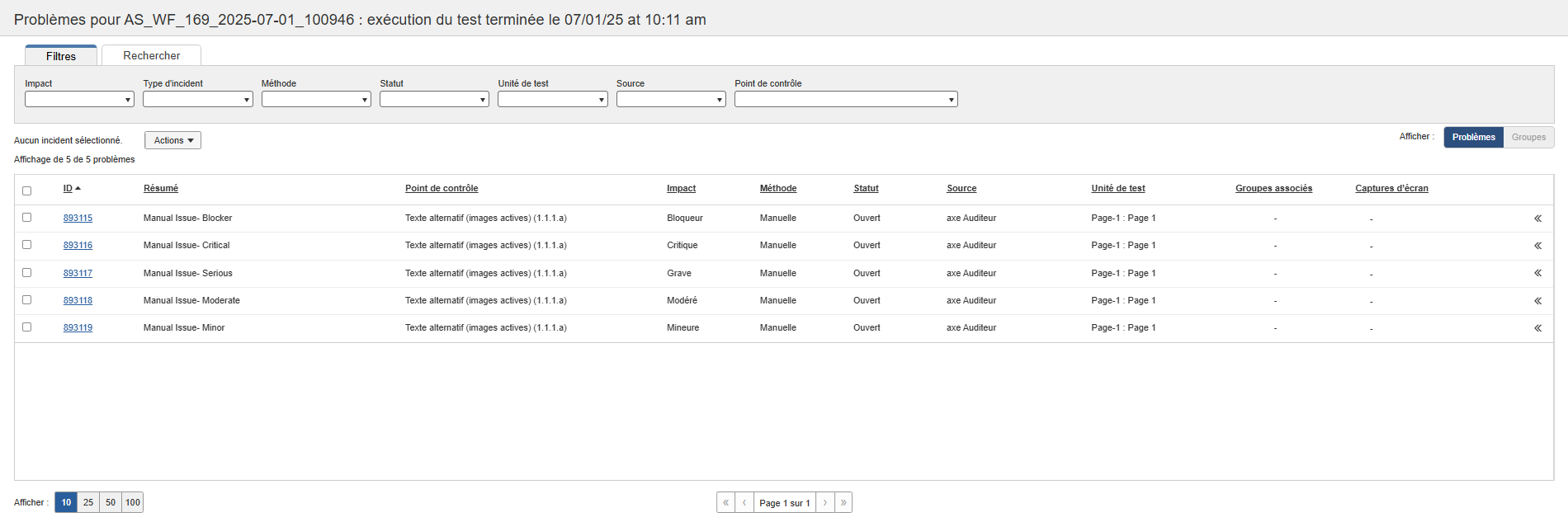Switch view to Groupes
This screenshot has width=1568, height=522.
point(1528,137)
